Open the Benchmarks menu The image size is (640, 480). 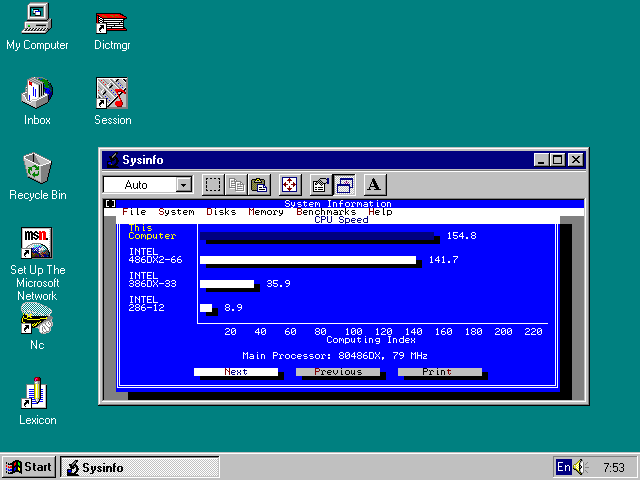[326, 212]
